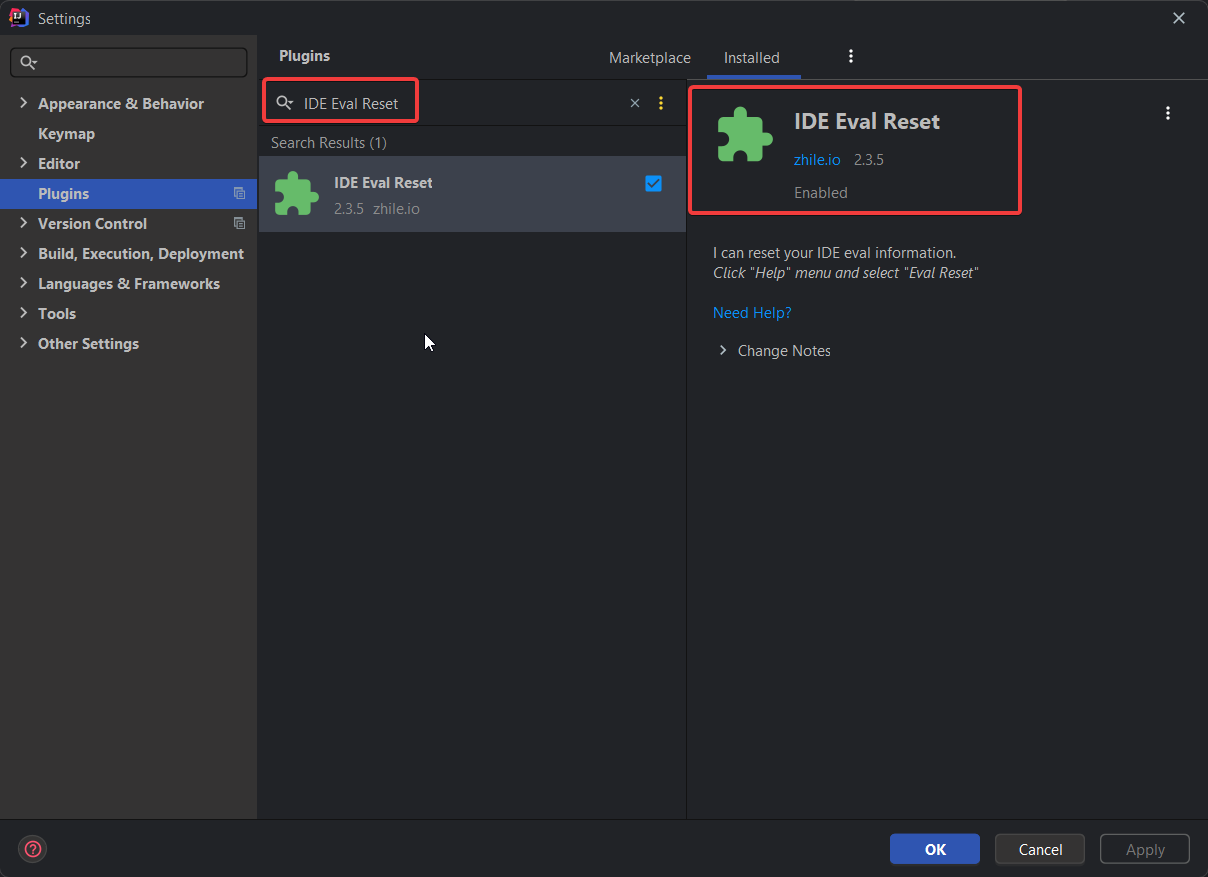Clear the plugin search text
This screenshot has height=877, width=1208.
(x=634, y=103)
